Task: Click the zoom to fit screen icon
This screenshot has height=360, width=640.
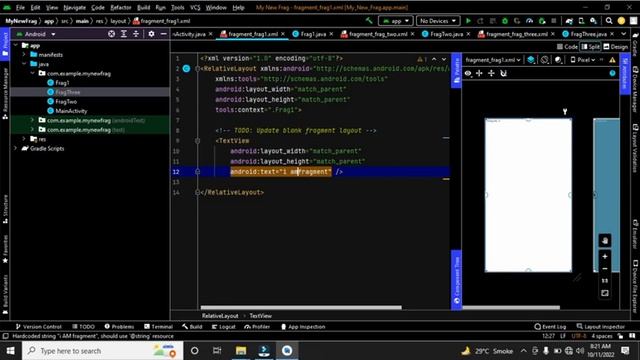Action: [605, 293]
